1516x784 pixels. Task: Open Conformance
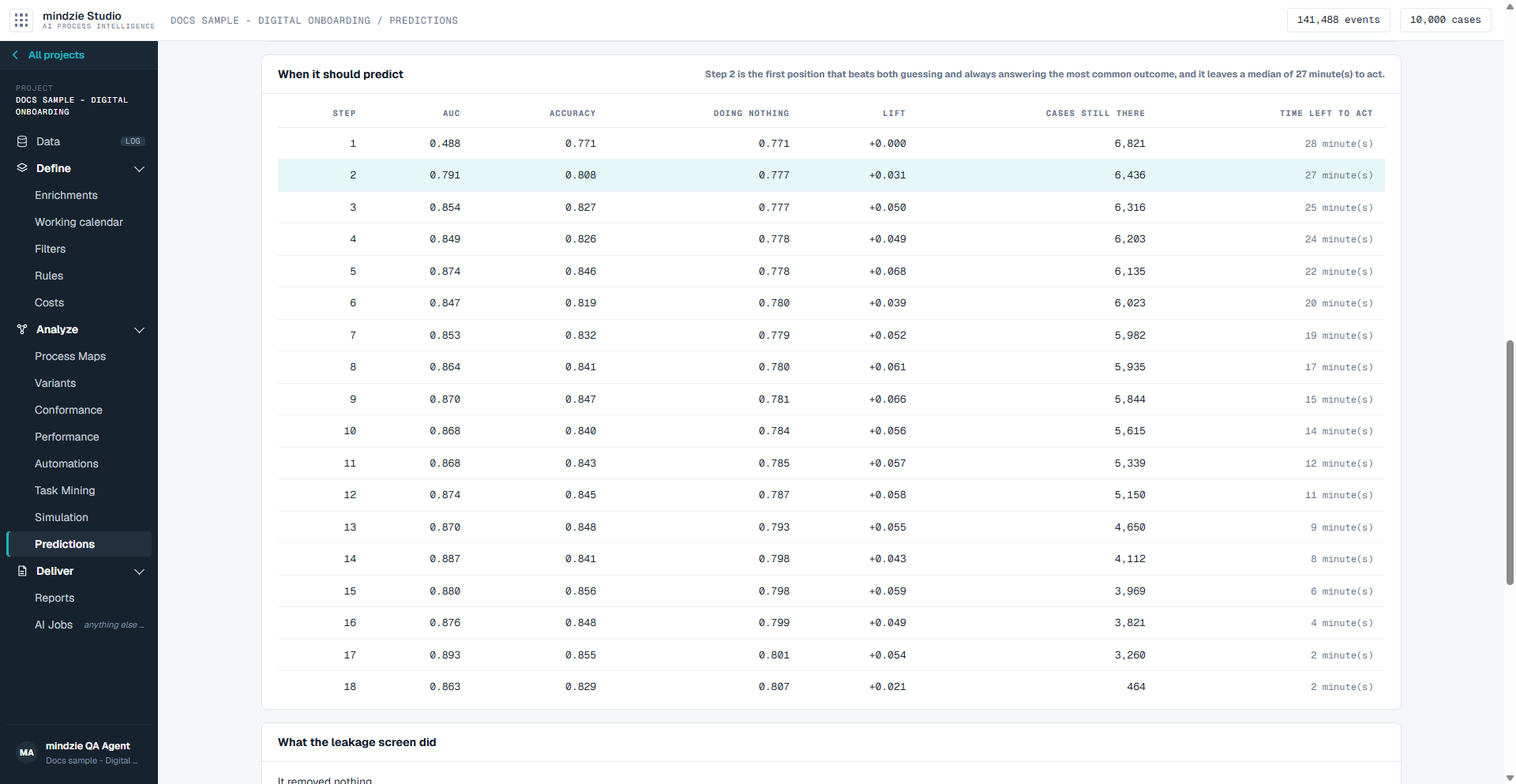(x=69, y=410)
